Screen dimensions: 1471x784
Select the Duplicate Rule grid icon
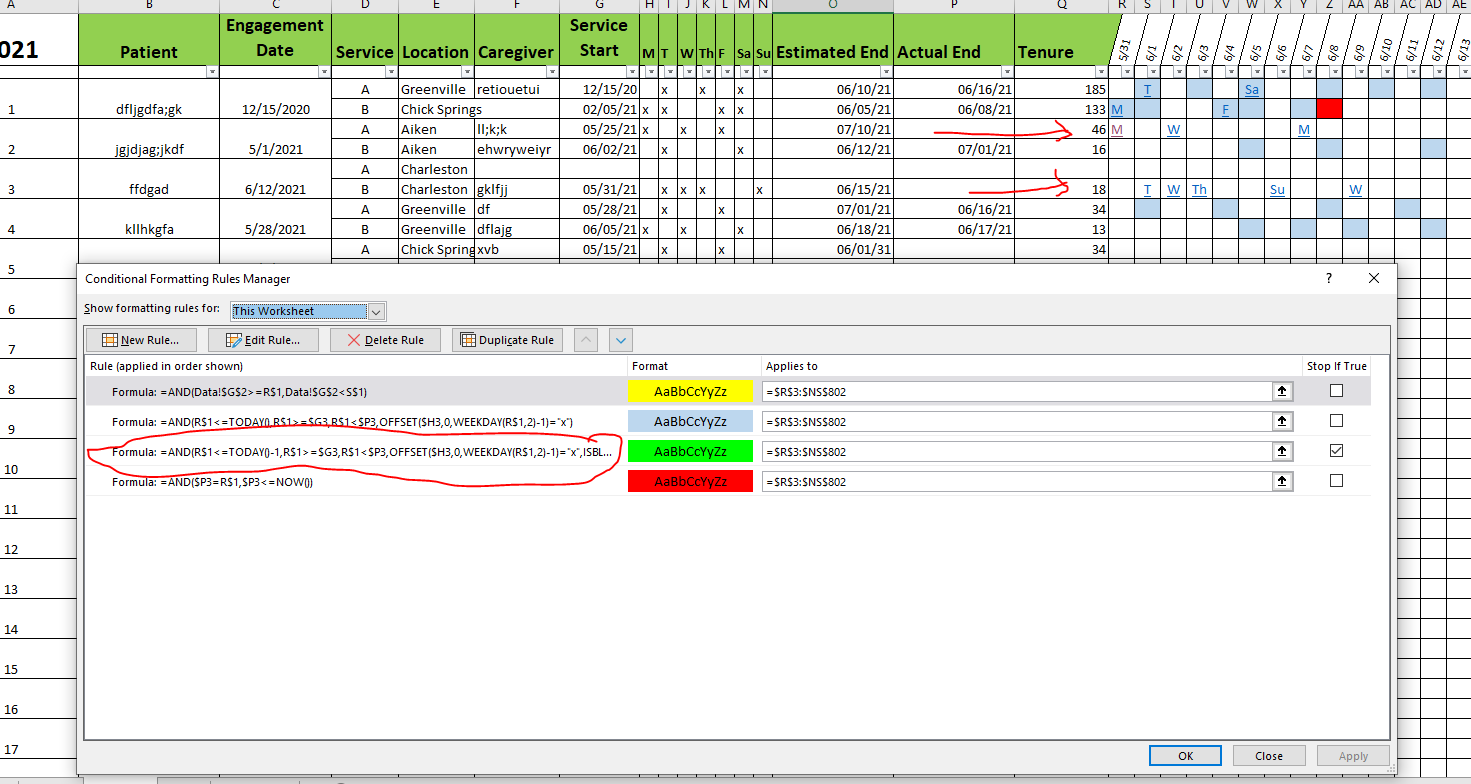click(x=470, y=339)
